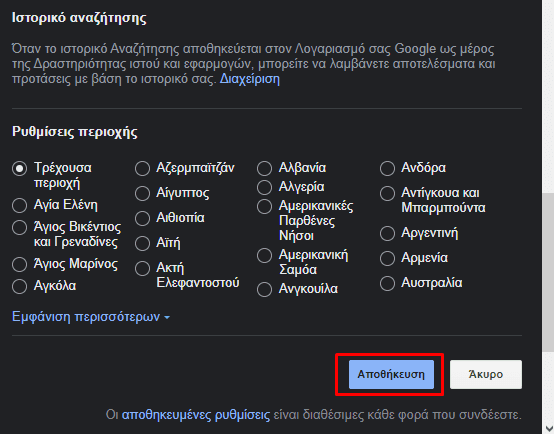The image size is (554, 434).
Task: Choose Αλβανία as region
Action: [265, 169]
